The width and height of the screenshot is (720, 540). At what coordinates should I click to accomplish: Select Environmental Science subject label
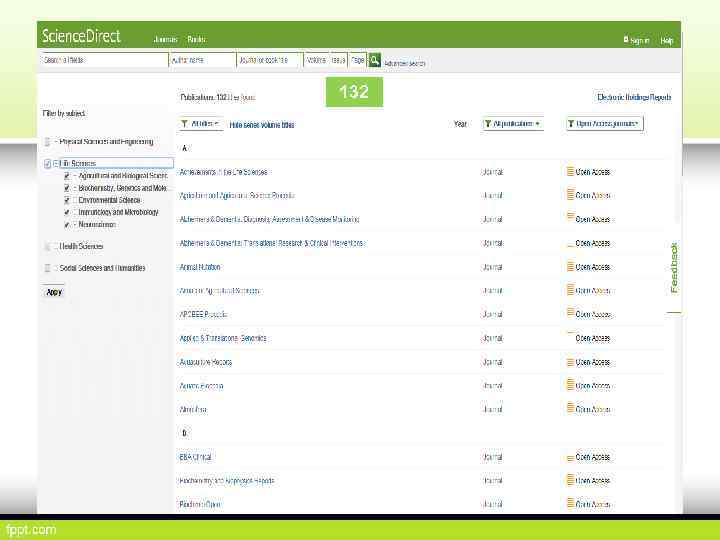[109, 200]
